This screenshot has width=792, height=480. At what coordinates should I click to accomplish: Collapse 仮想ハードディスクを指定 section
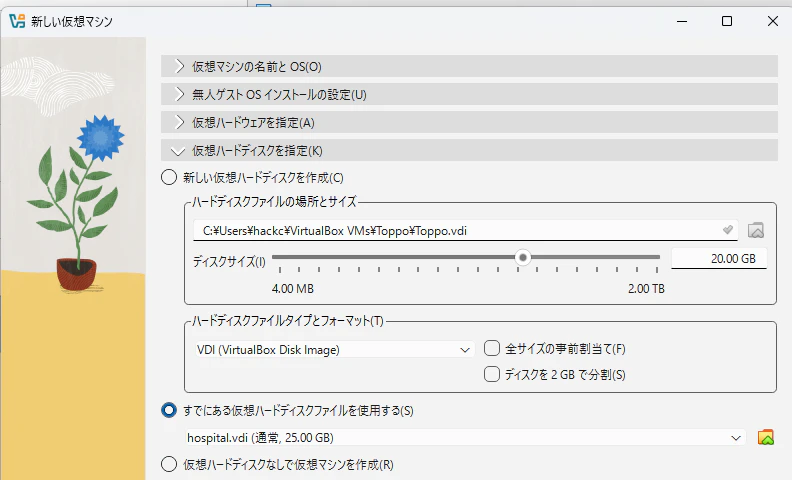pyautogui.click(x=469, y=151)
